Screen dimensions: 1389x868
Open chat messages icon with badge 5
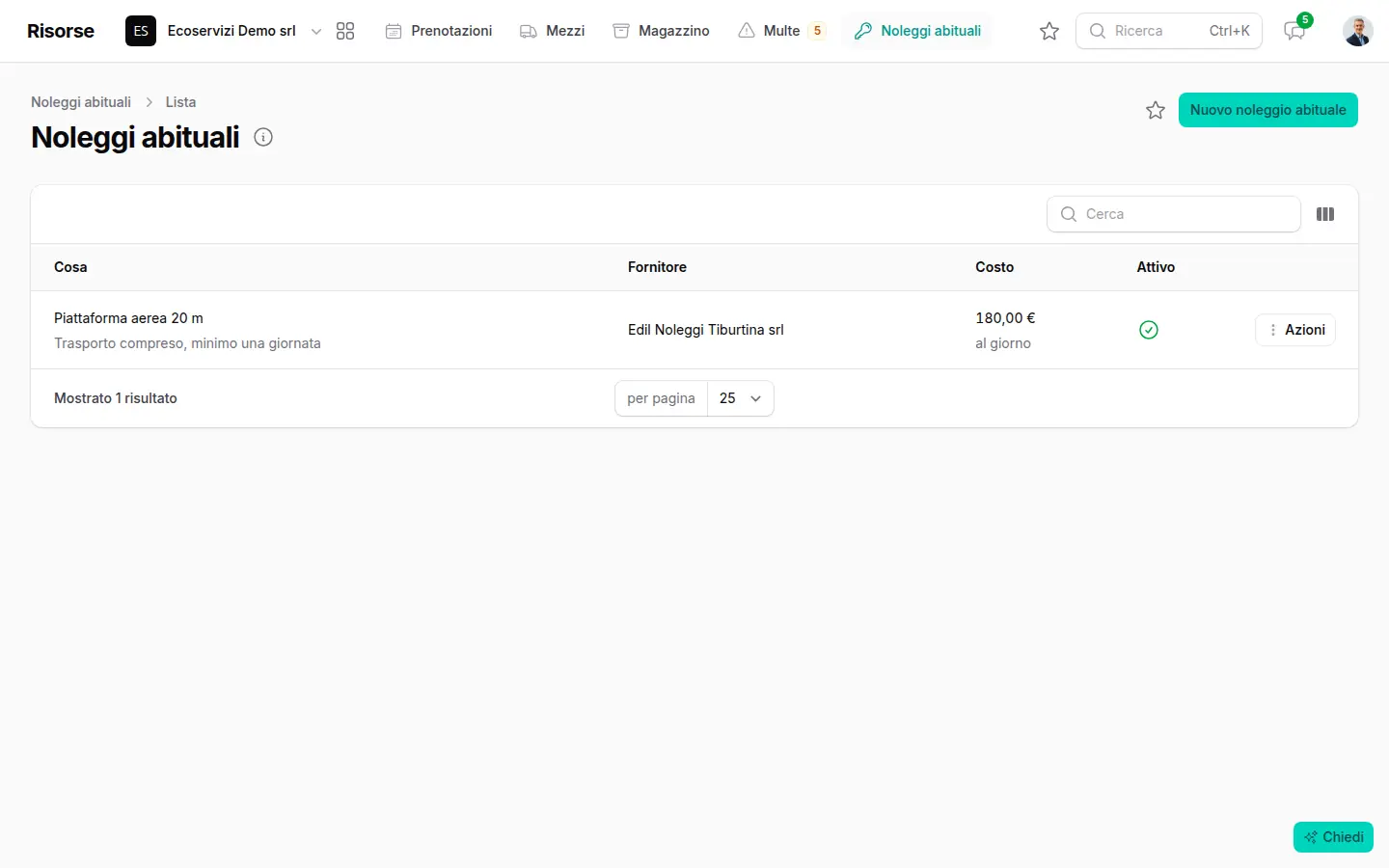pyautogui.click(x=1294, y=31)
